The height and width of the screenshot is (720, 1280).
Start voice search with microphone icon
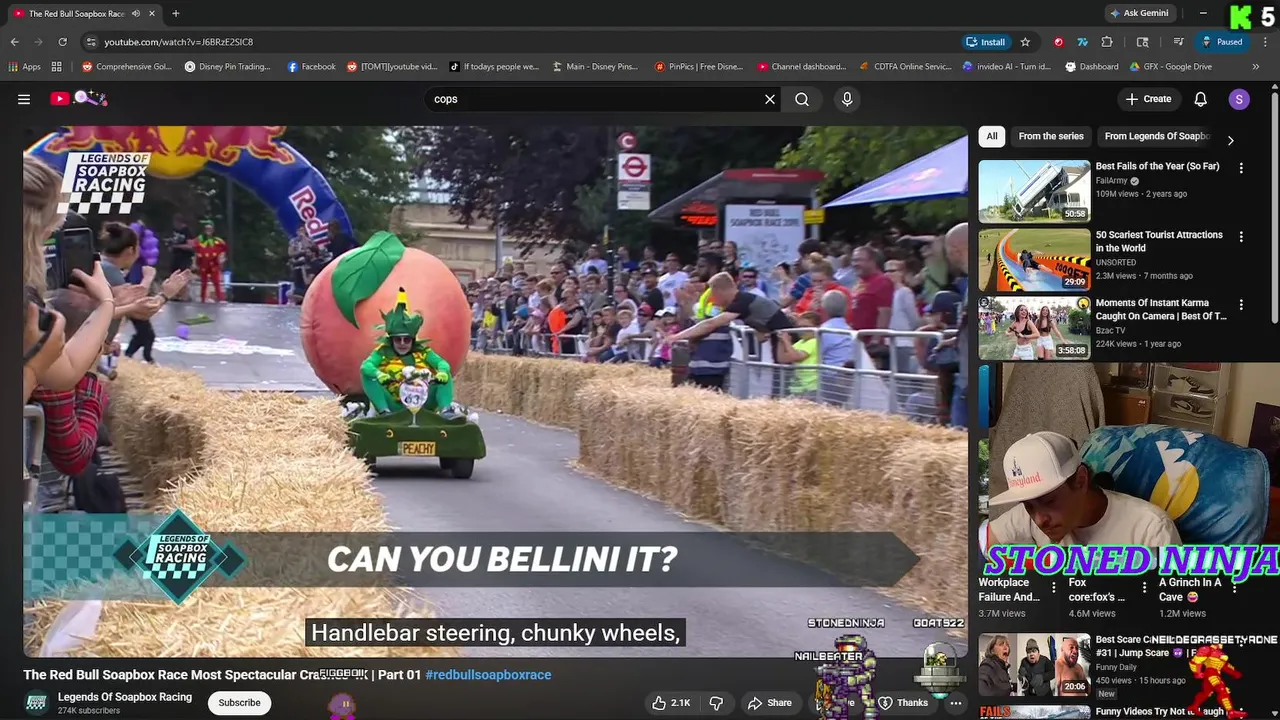(x=847, y=99)
